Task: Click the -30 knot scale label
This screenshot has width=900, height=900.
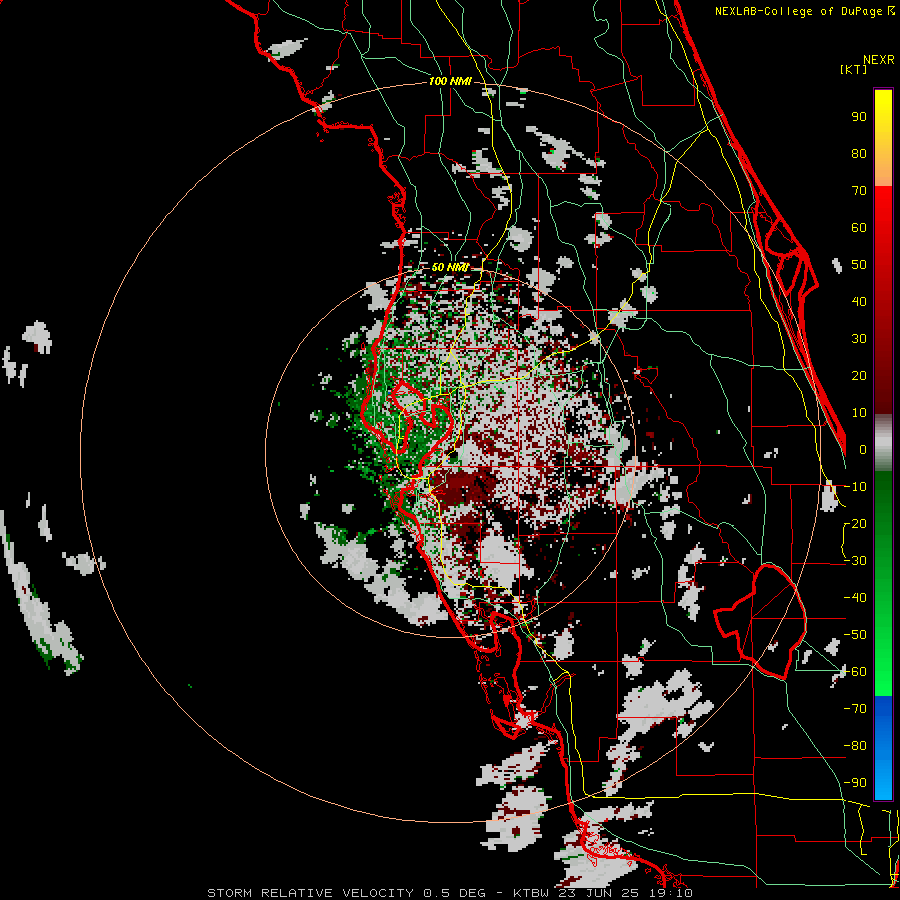Action: tap(855, 561)
